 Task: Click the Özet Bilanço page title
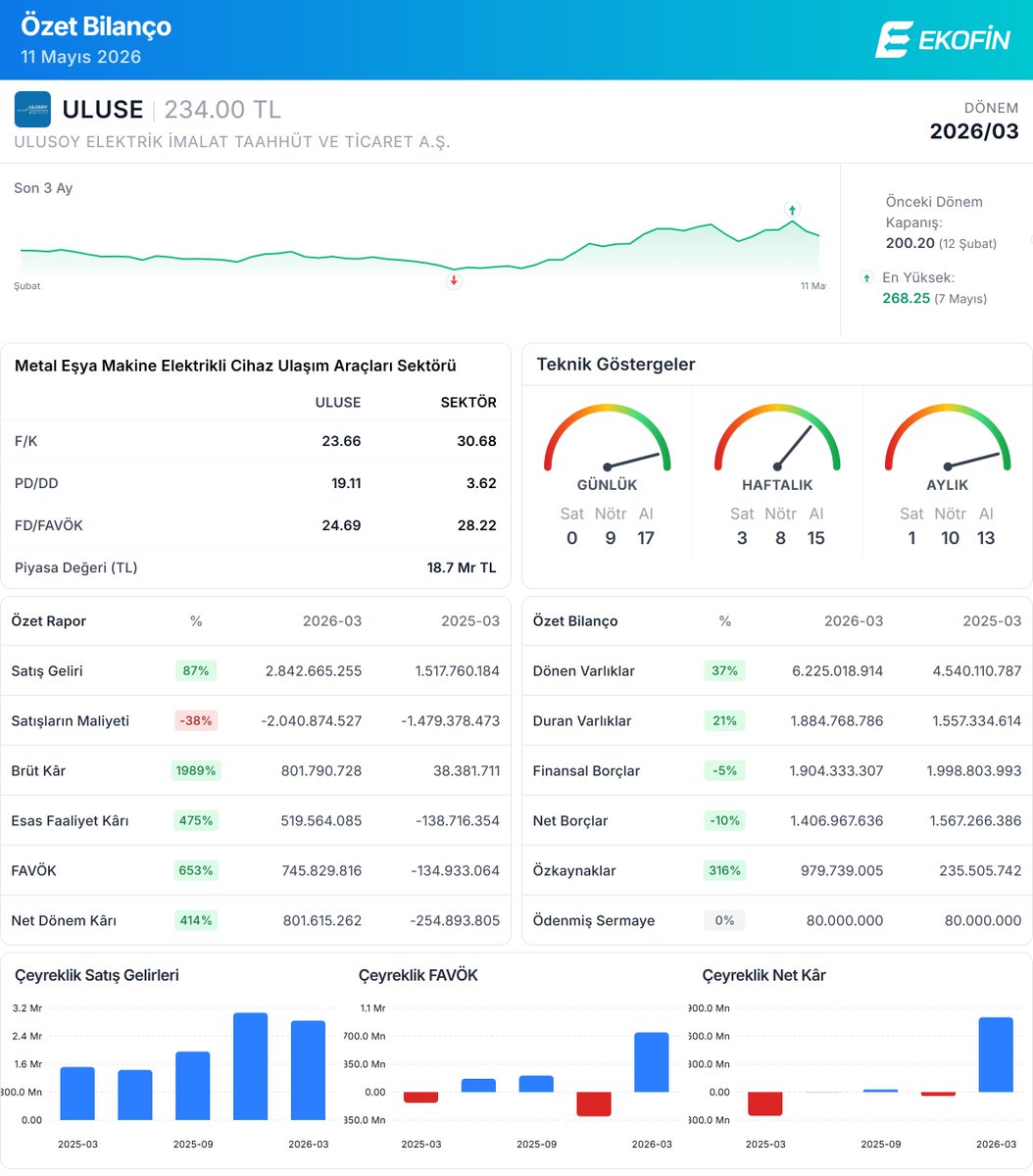click(96, 26)
